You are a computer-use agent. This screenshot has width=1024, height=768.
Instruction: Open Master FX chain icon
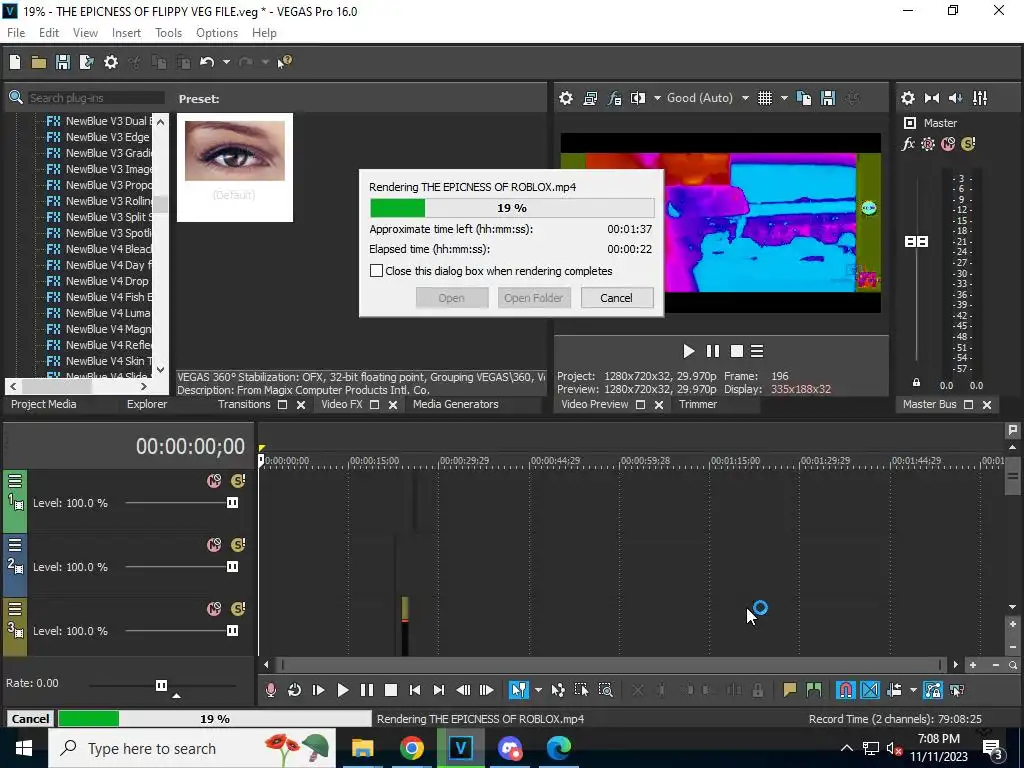908,144
